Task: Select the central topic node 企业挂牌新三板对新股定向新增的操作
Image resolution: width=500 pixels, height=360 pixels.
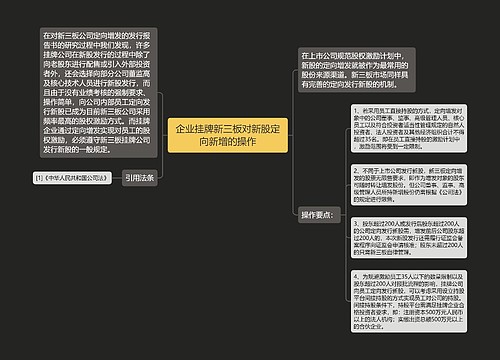Action: pyautogui.click(x=228, y=135)
